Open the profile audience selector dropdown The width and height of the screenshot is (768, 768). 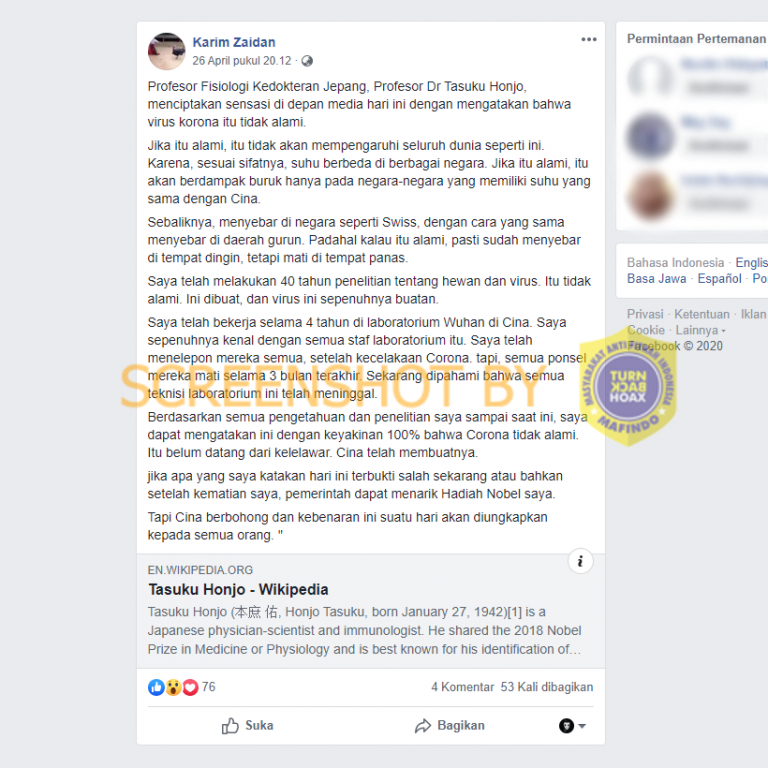click(572, 725)
